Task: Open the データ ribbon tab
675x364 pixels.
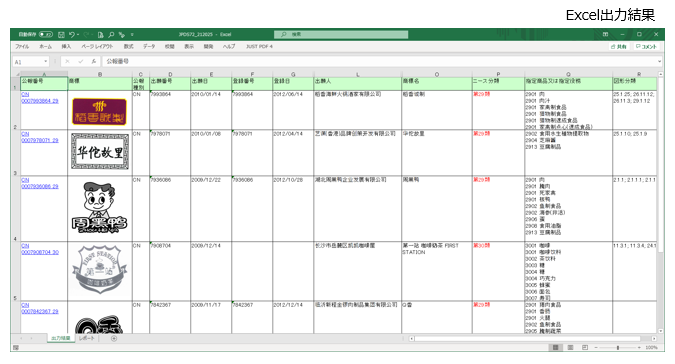Action: coord(149,46)
